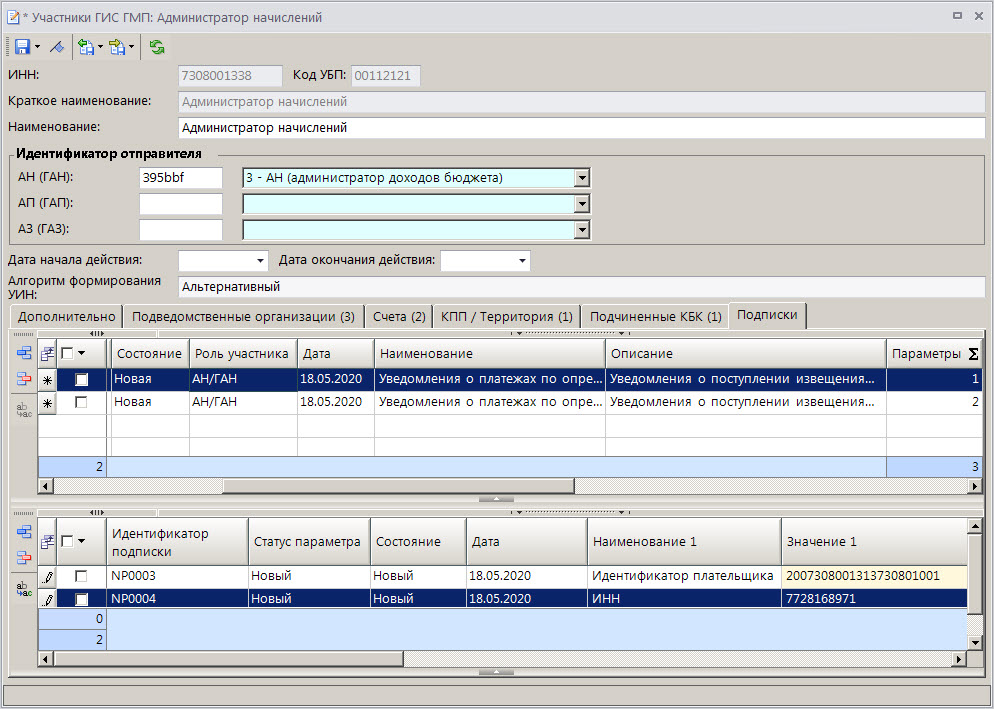Open the Подведомственные организации (3) tab

pyautogui.click(x=243, y=316)
